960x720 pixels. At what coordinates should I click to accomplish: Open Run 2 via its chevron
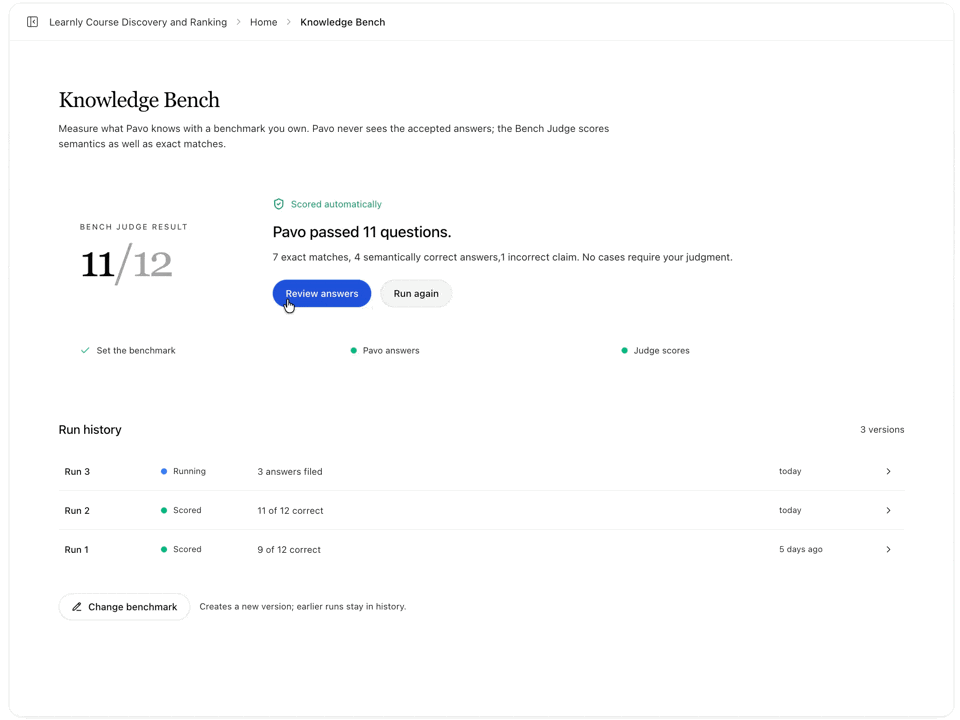[x=888, y=510]
